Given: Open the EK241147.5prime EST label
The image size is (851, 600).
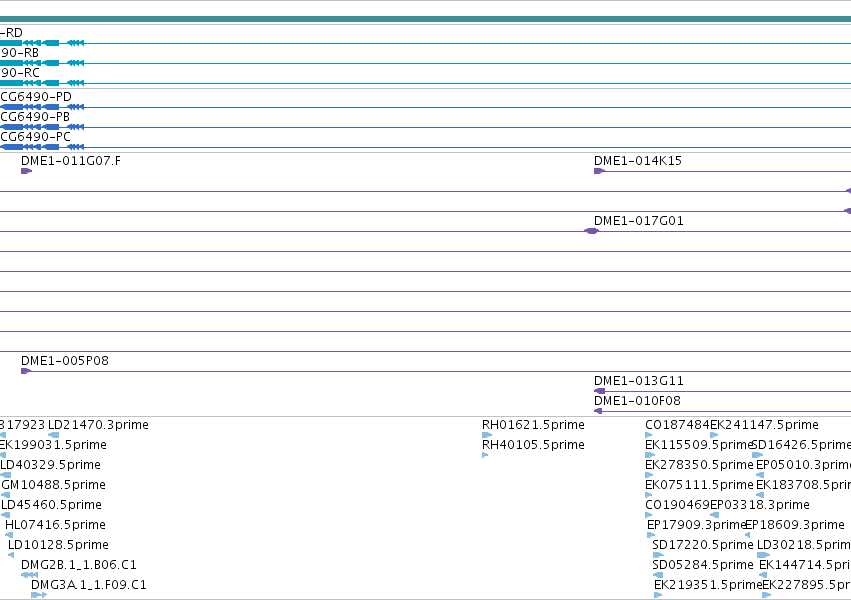Looking at the screenshot, I should coord(764,425).
